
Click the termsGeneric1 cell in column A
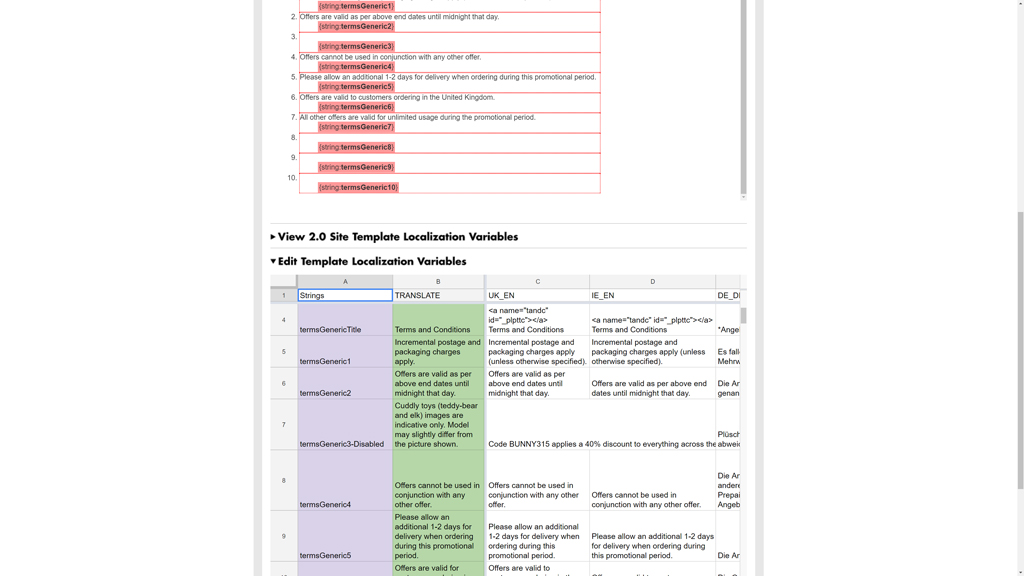click(345, 352)
